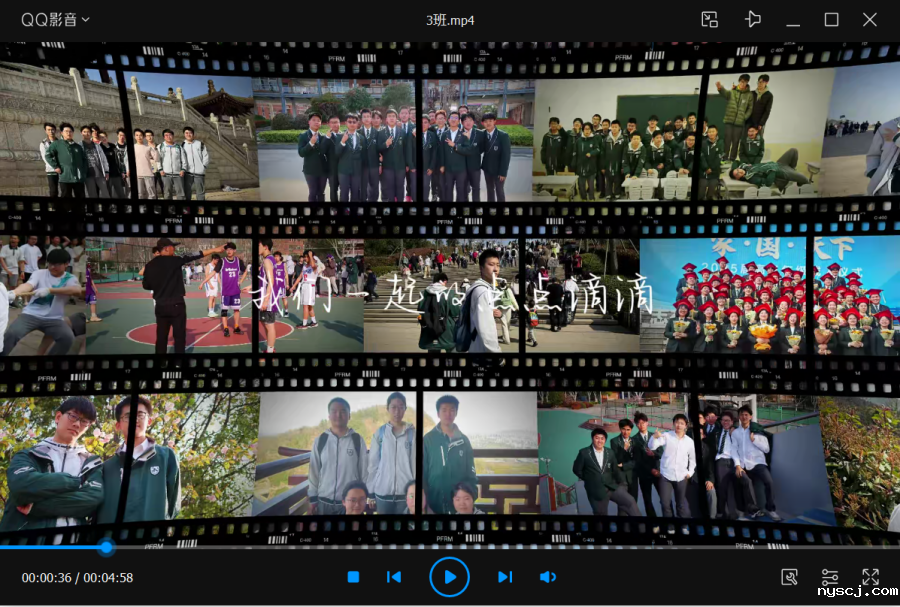Image resolution: width=900 pixels, height=607 pixels.
Task: Minimize the QQ影音 window
Action: pos(793,20)
